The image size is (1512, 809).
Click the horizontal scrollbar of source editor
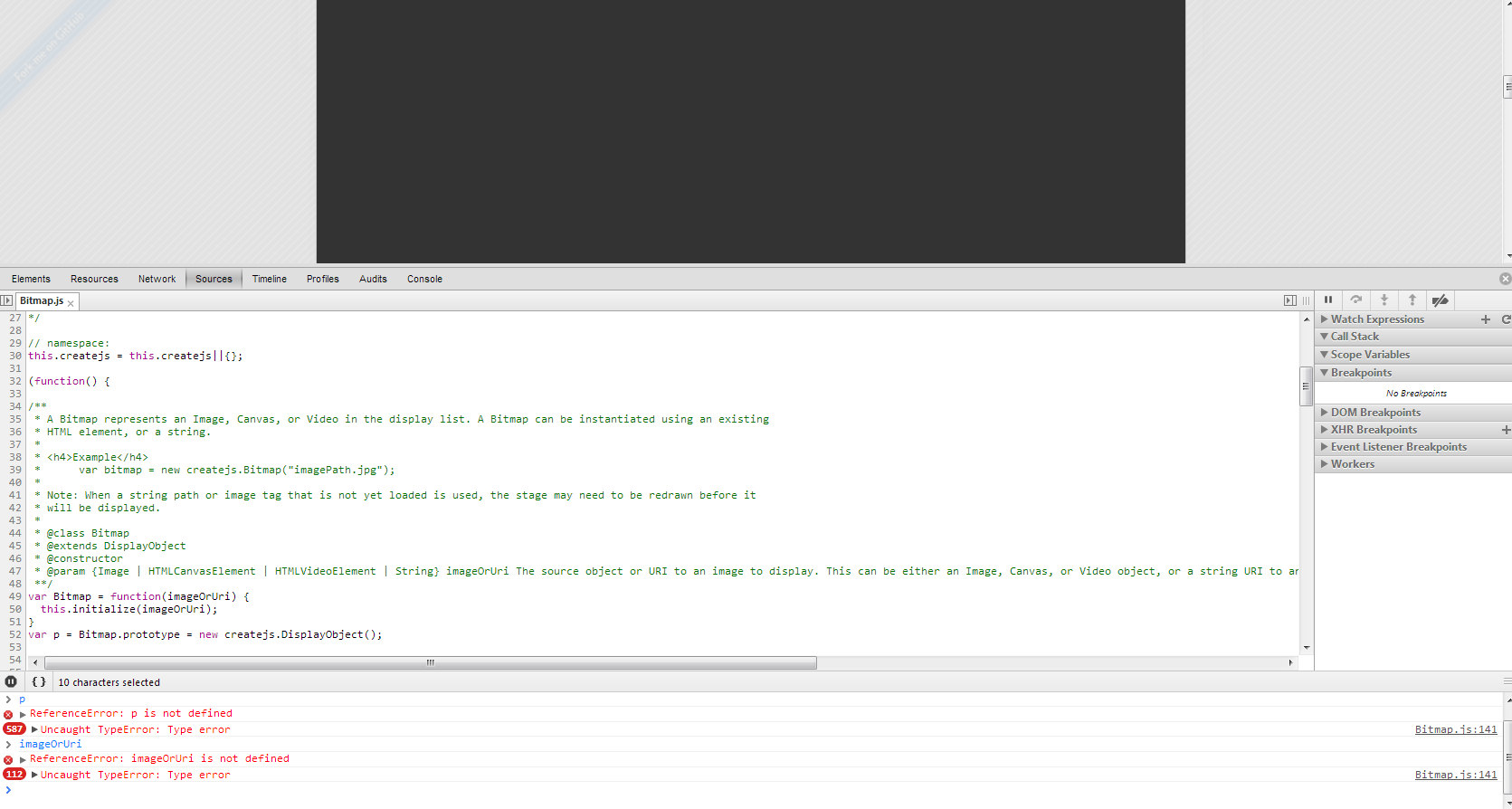pyautogui.click(x=431, y=662)
